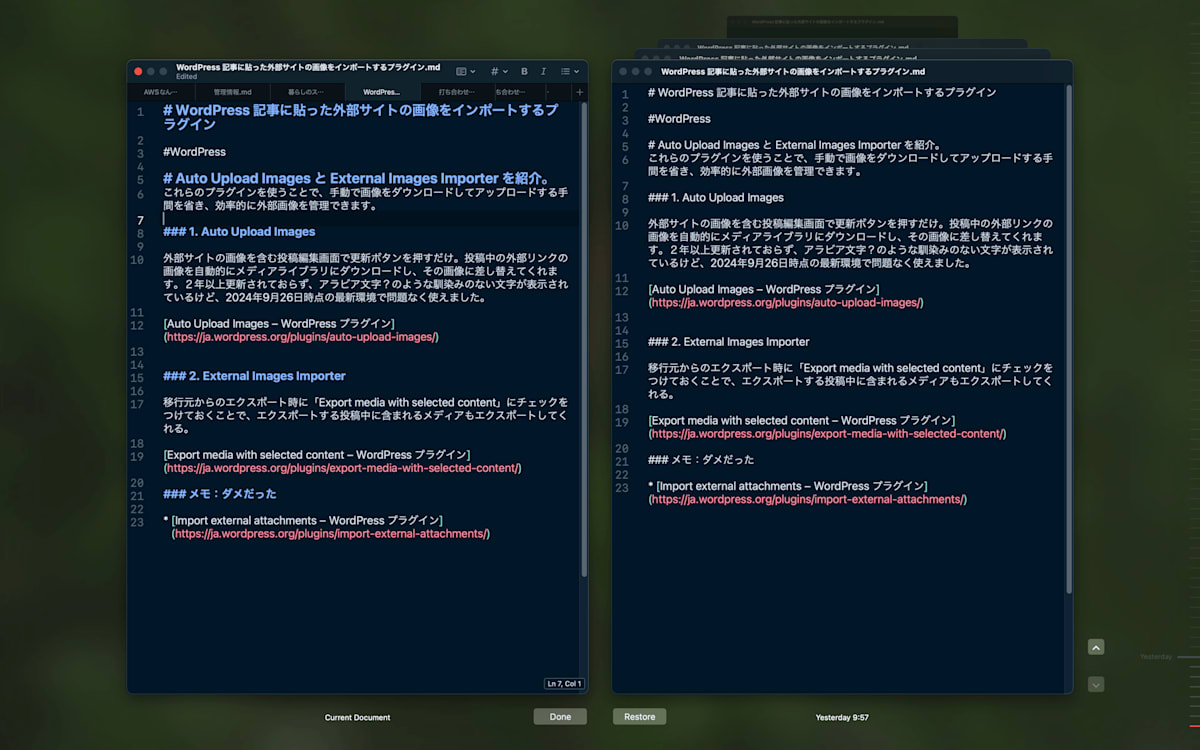This screenshot has height=750, width=1200.
Task: Click the 'Current Document' label
Action: tap(357, 718)
